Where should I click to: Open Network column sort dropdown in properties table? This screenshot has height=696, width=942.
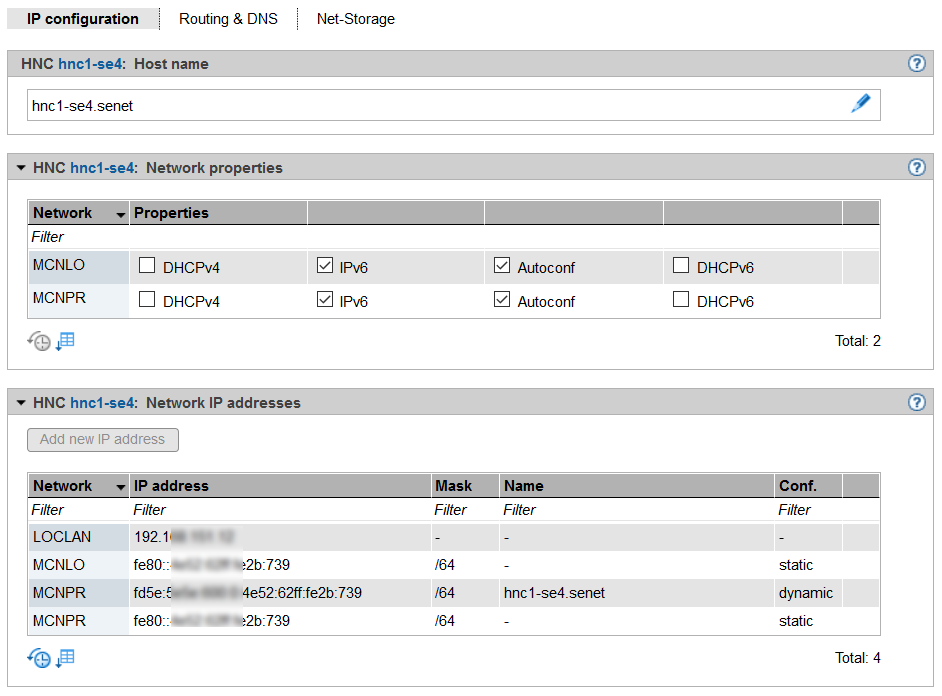tap(121, 214)
